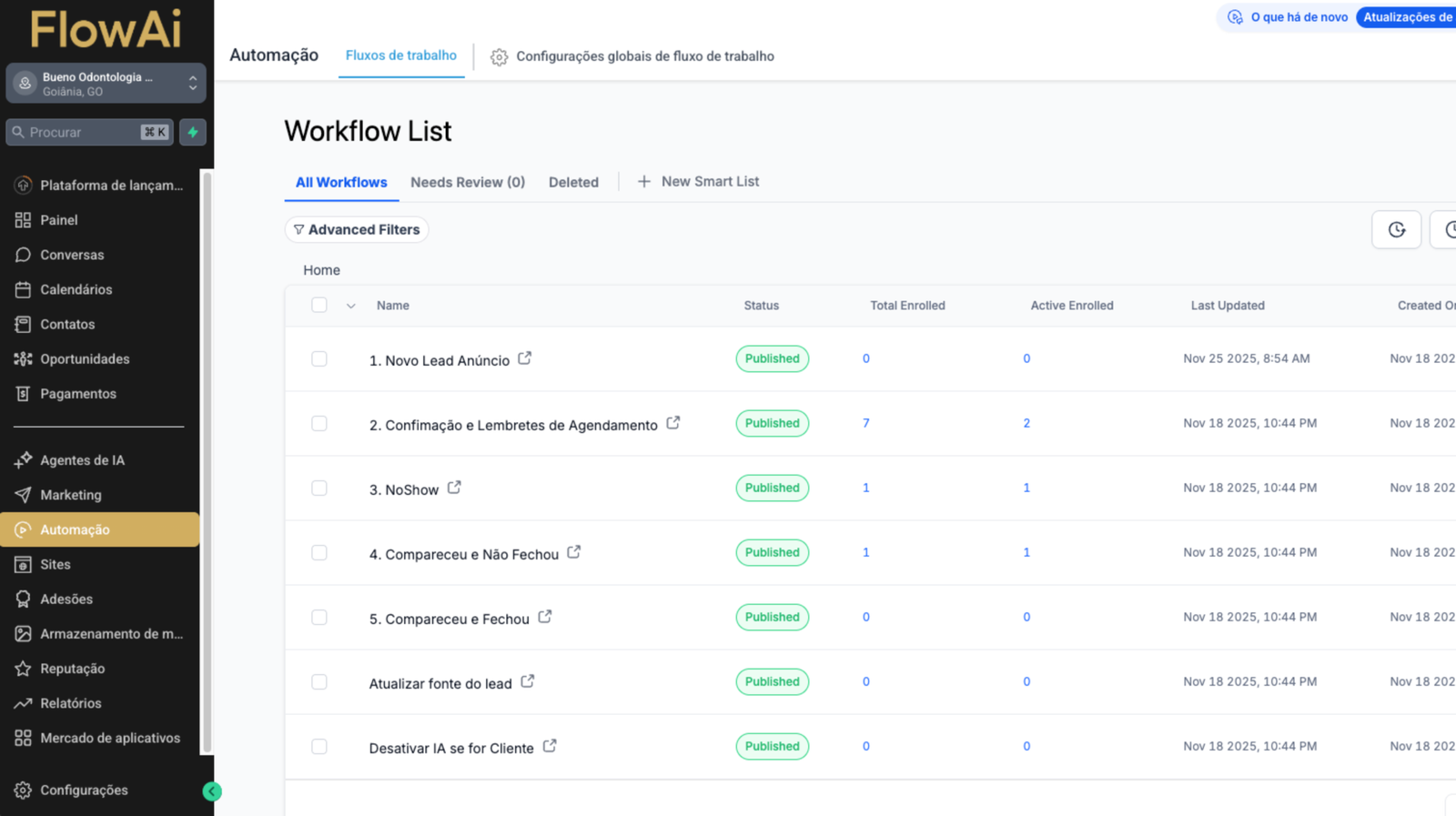Open Agentes de IA in sidebar

tap(82, 460)
